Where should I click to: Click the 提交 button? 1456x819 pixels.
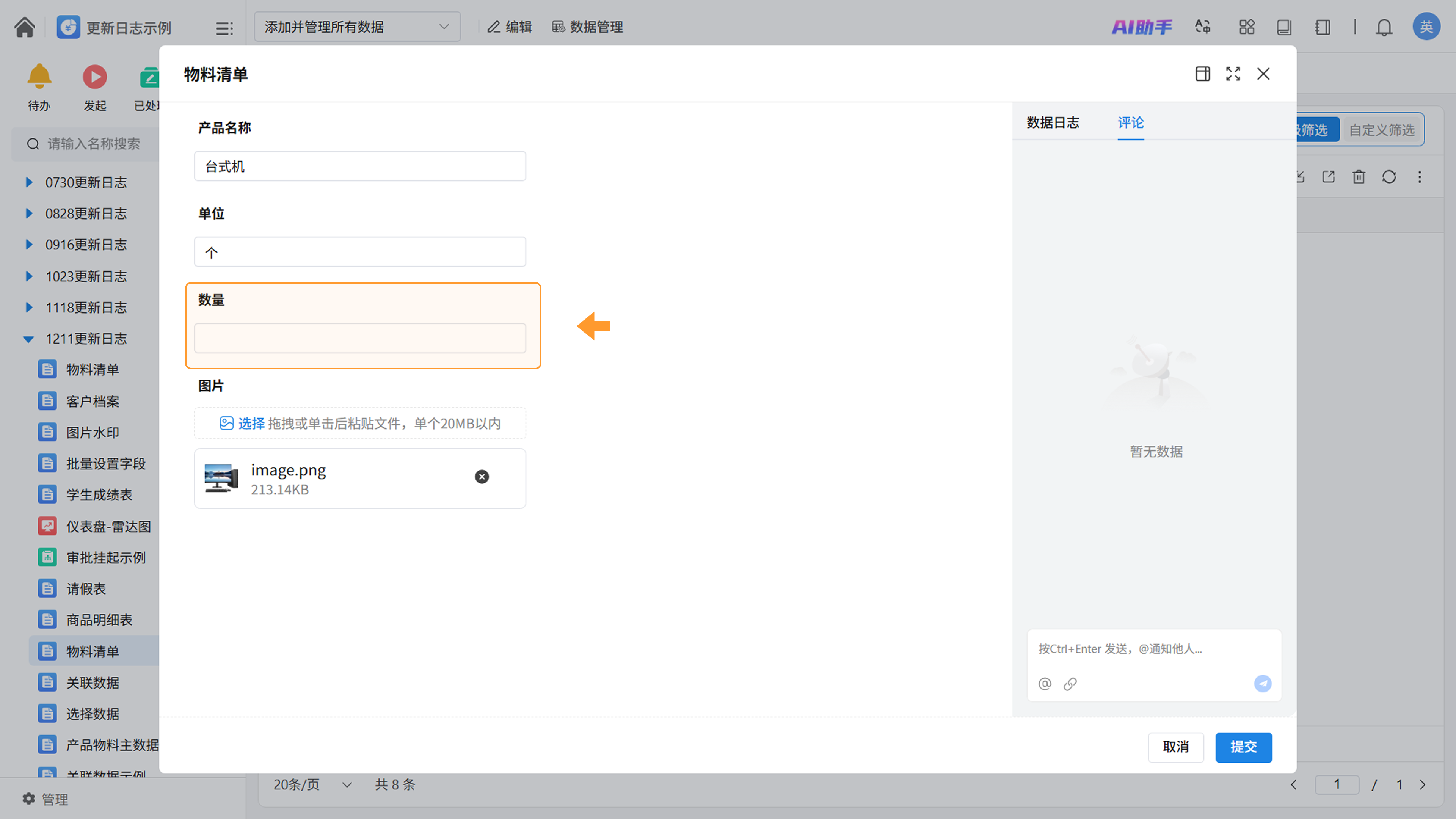coord(1243,747)
